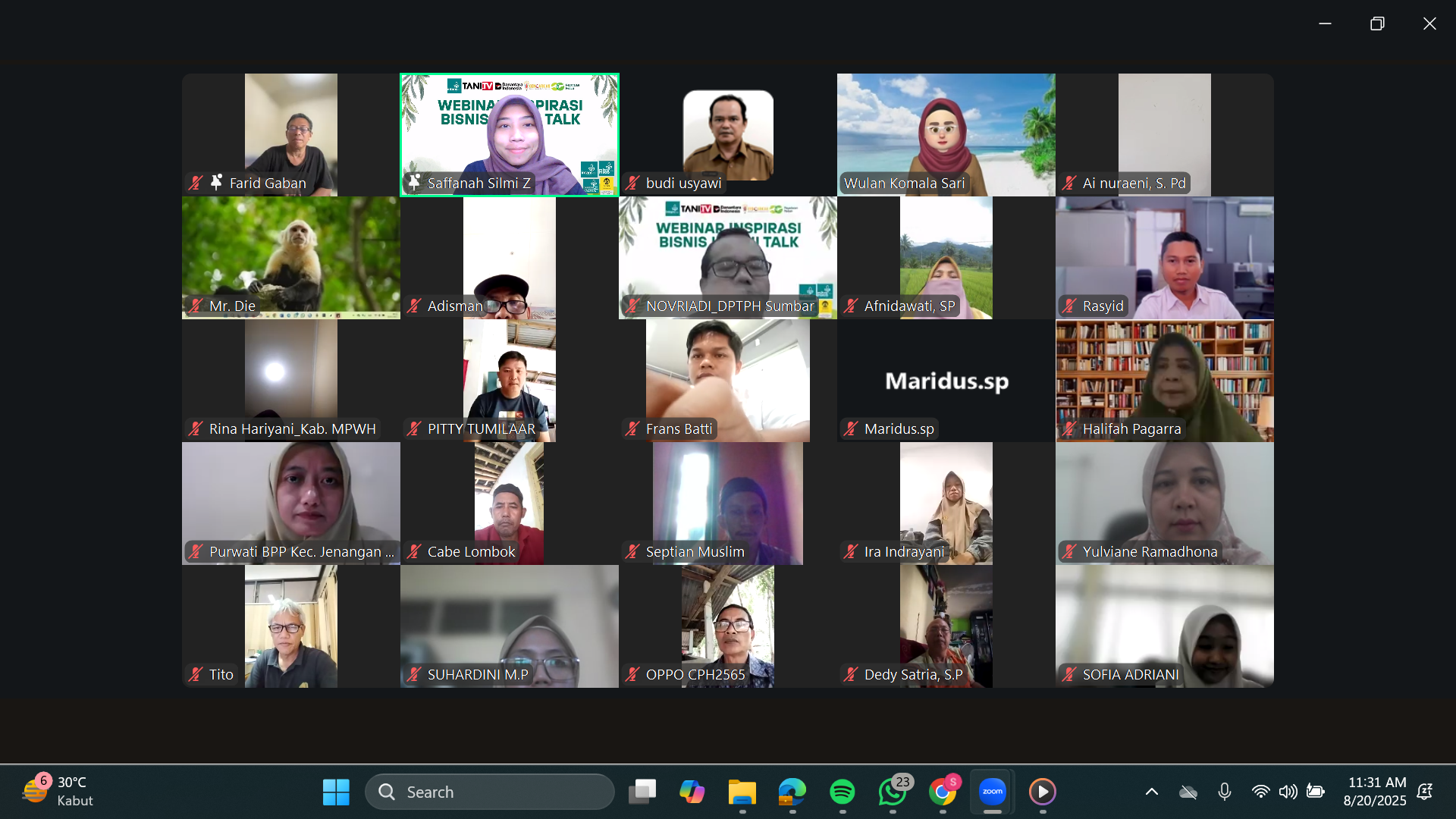Toggle the system tray microphone icon

click(1224, 792)
